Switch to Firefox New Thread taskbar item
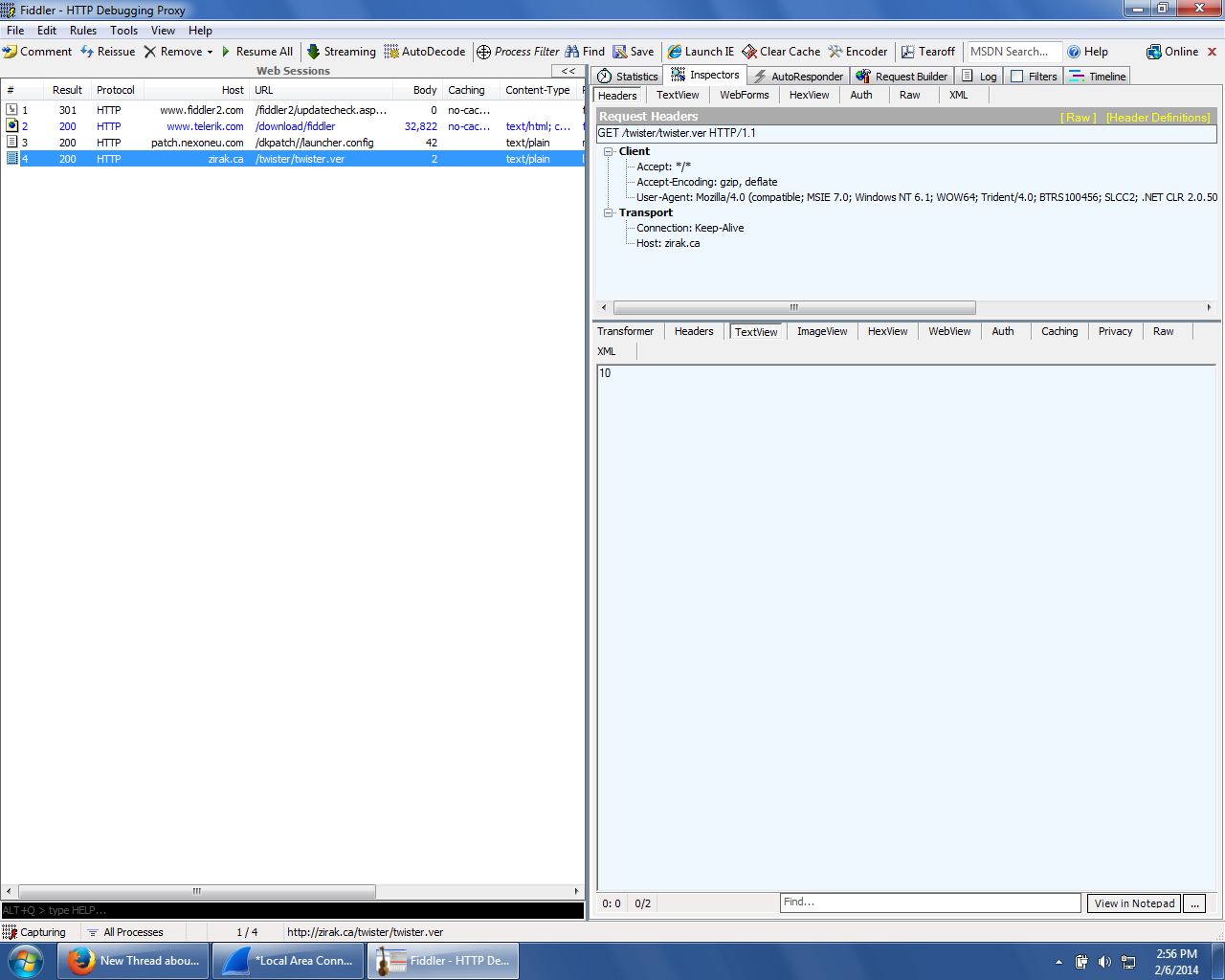Screen dimensions: 1225x980 (x=134, y=961)
